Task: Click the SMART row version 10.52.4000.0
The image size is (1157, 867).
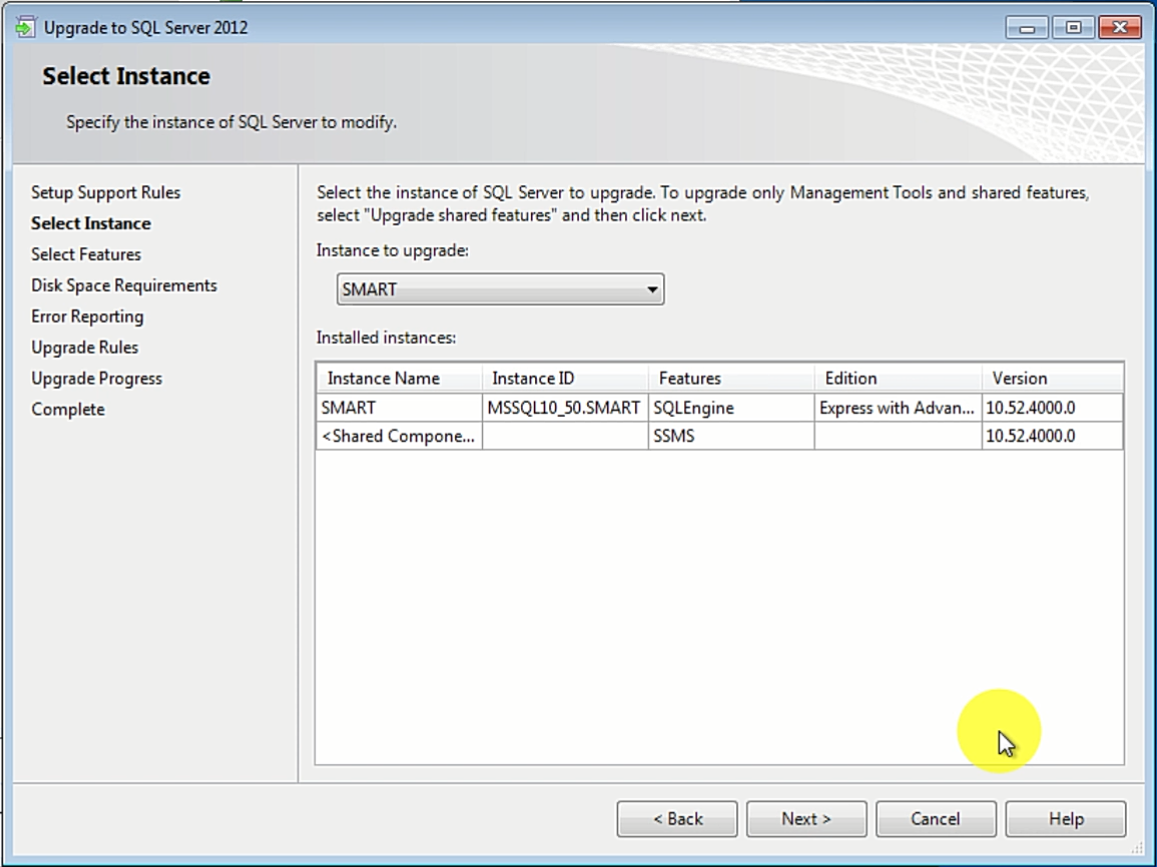Action: tap(1052, 408)
